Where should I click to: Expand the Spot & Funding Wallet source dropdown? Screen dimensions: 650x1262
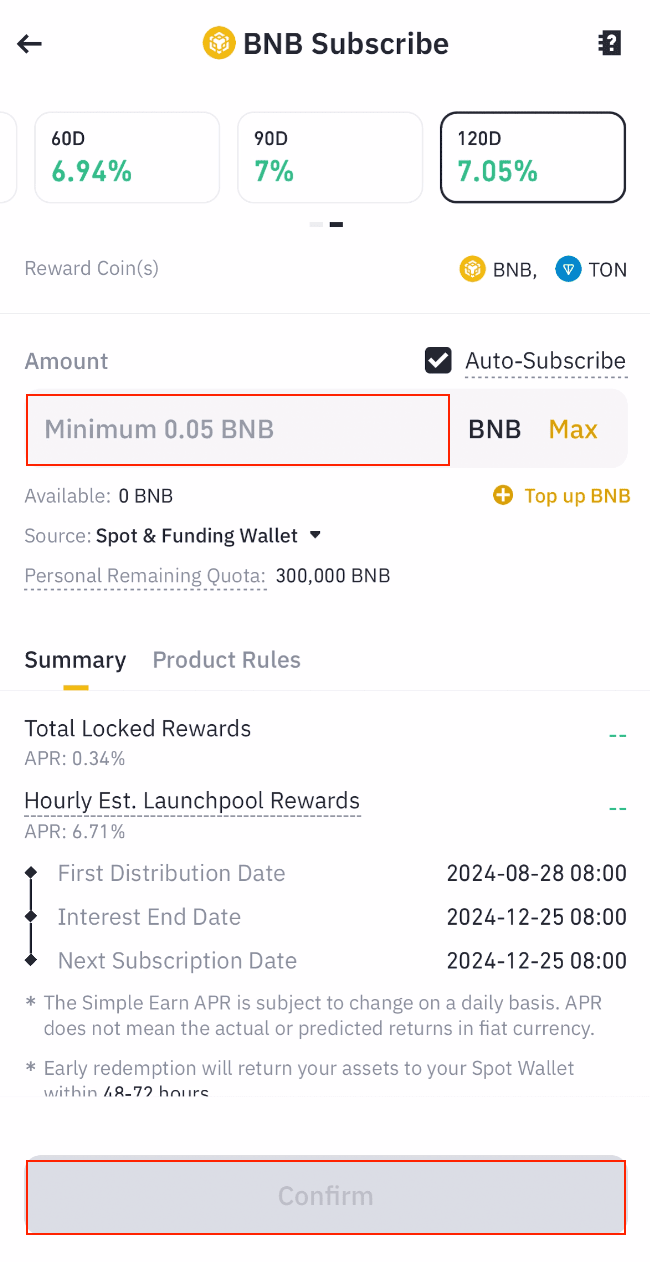(315, 535)
